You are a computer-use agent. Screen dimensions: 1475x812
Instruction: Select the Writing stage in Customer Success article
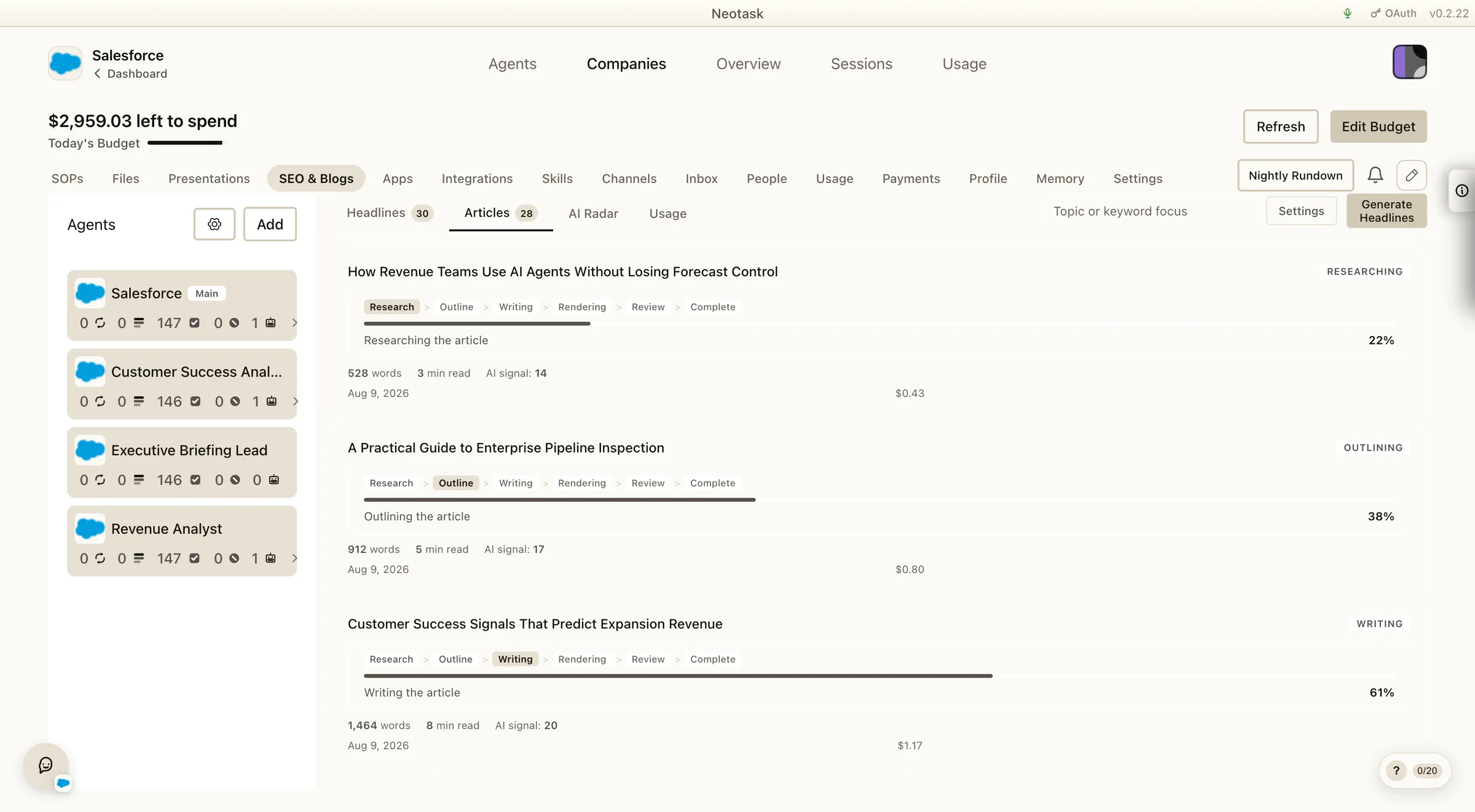pyautogui.click(x=515, y=659)
